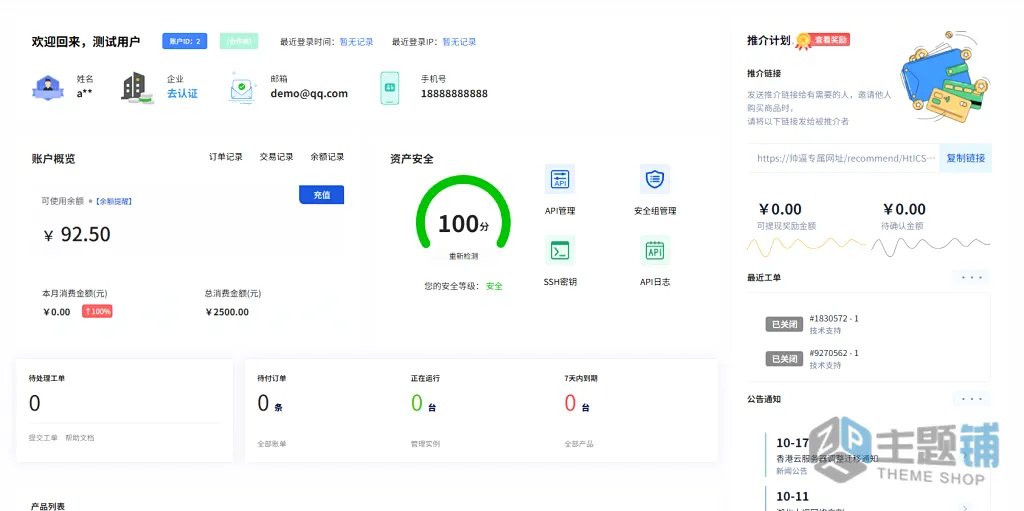
Task: Open the 余额记录 tab
Action: click(327, 157)
